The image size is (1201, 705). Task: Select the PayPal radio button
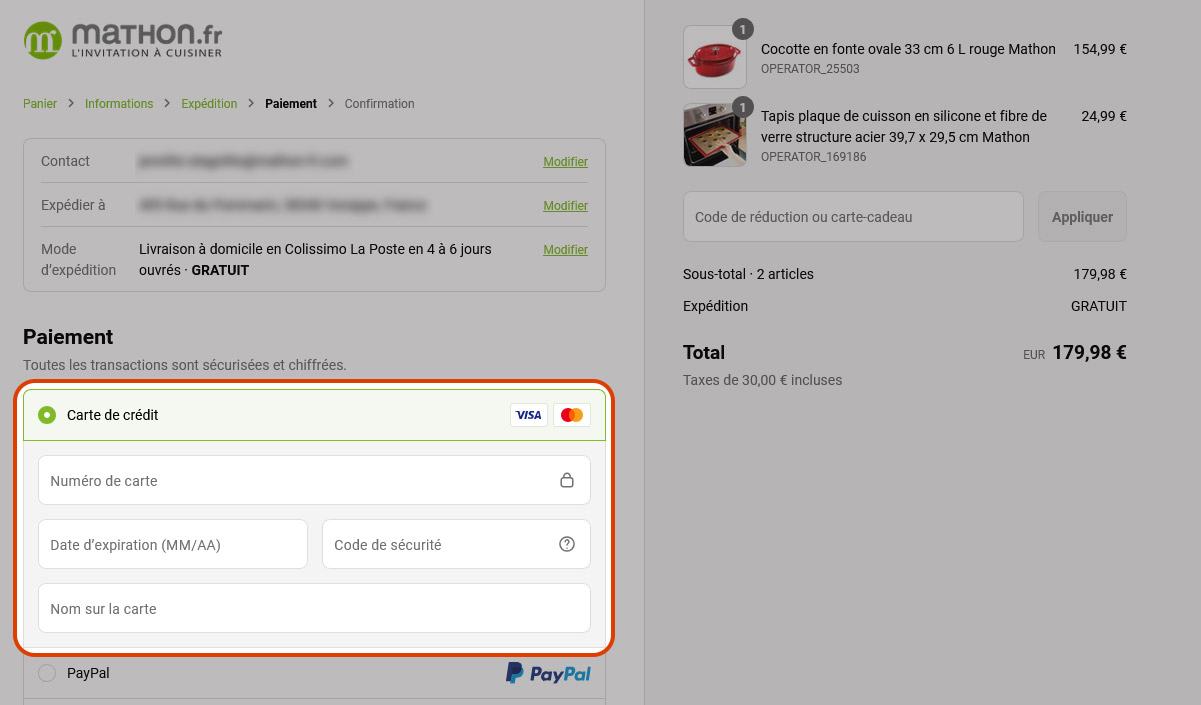tap(47, 674)
